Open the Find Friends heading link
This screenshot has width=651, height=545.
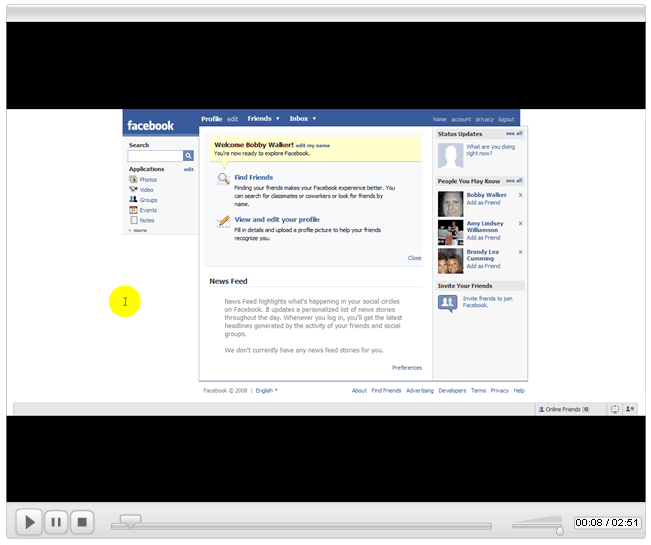tap(254, 177)
